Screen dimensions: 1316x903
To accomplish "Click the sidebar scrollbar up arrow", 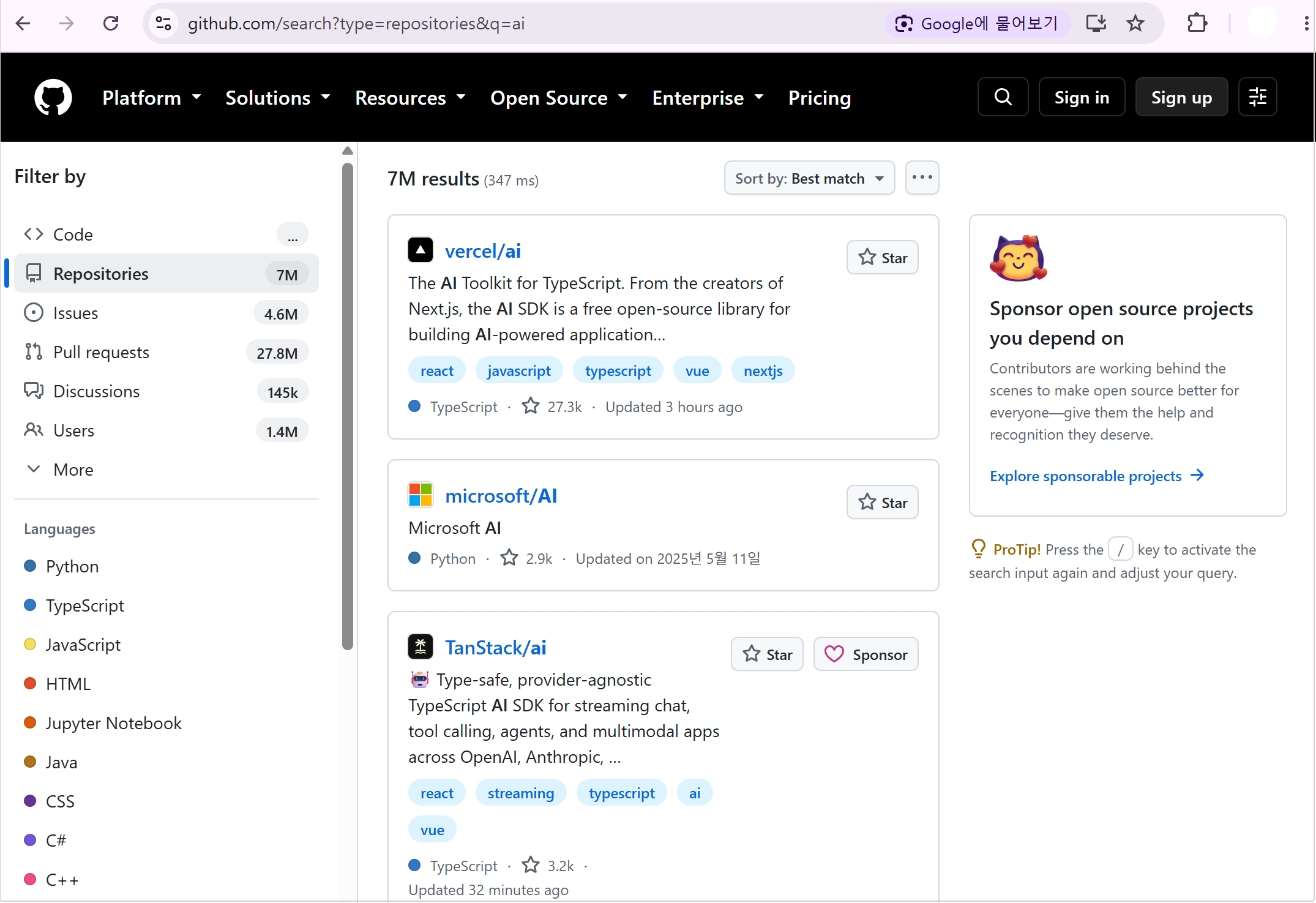I will coord(348,151).
